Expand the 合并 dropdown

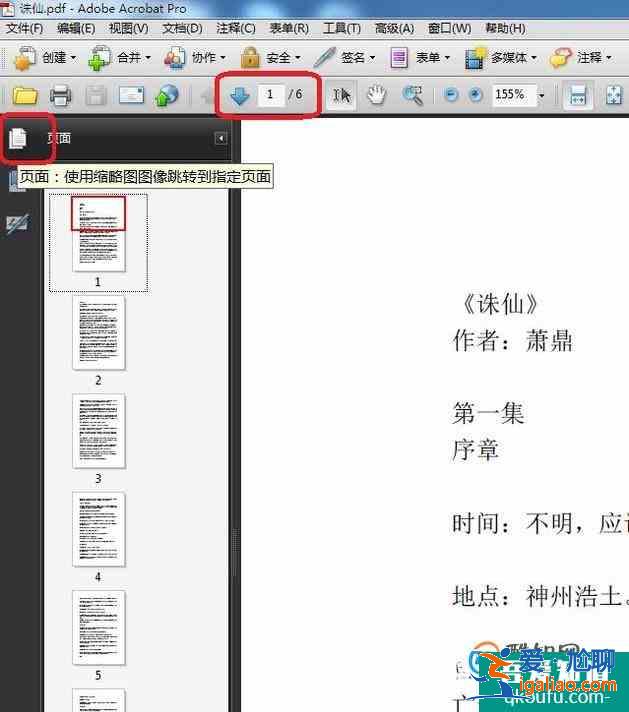148,58
